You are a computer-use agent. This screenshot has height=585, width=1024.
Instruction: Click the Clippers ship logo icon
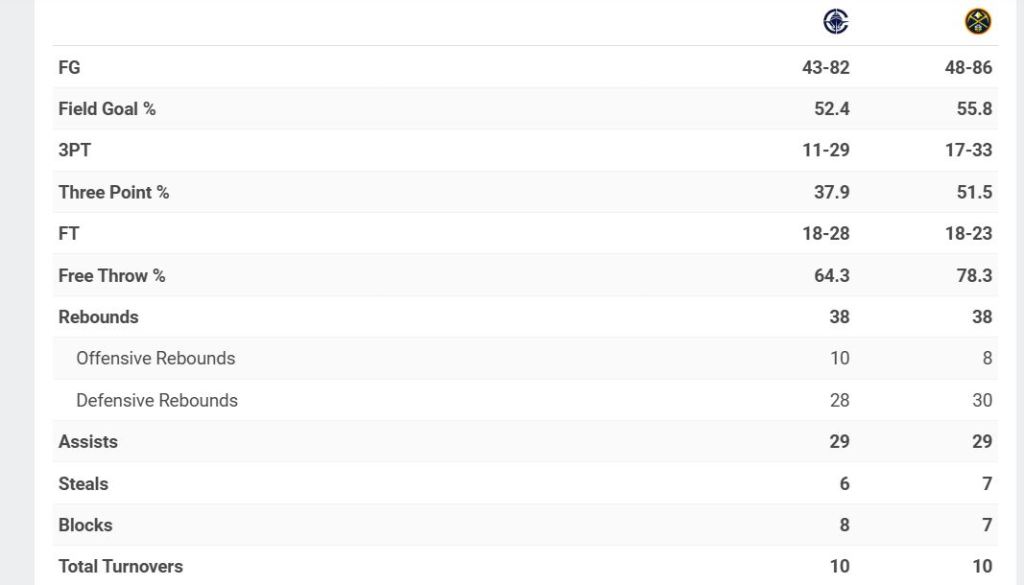pyautogui.click(x=835, y=21)
